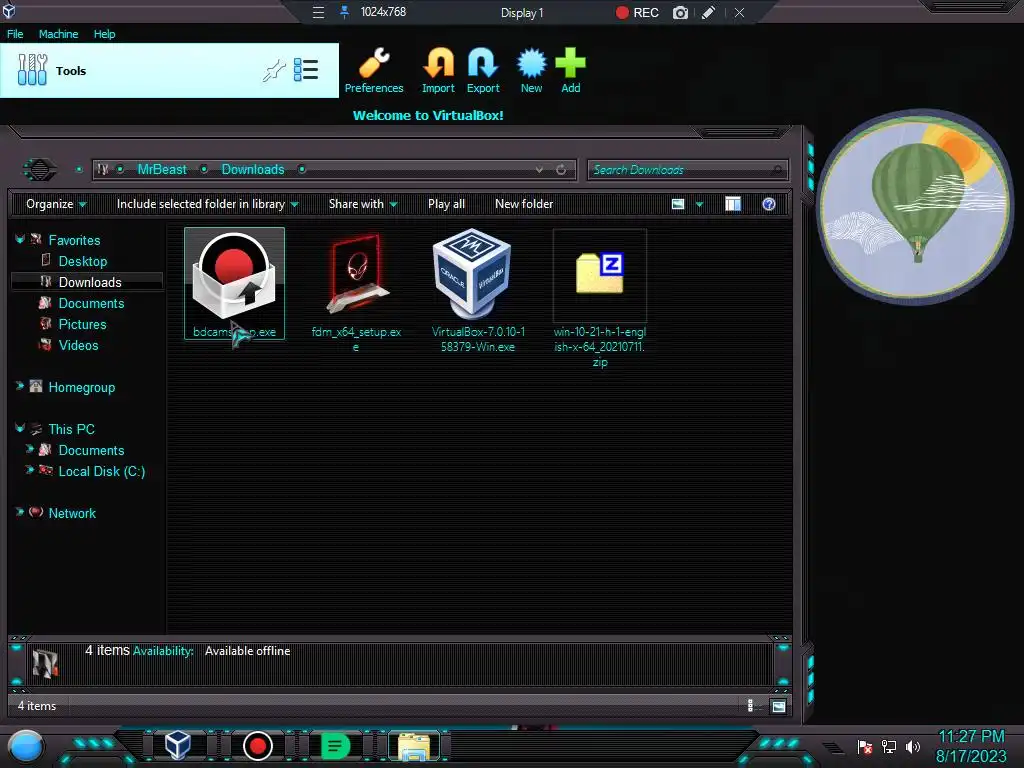Open the File menu
Image resolution: width=1024 pixels, height=768 pixels.
15,34
